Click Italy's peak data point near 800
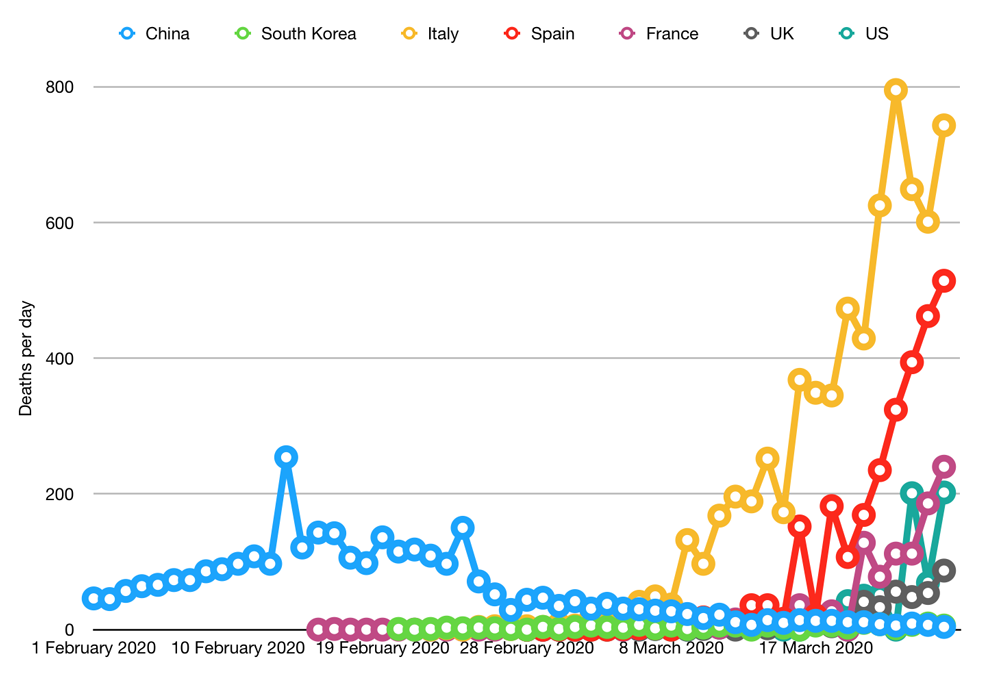The height and width of the screenshot is (686, 1000). click(896, 90)
